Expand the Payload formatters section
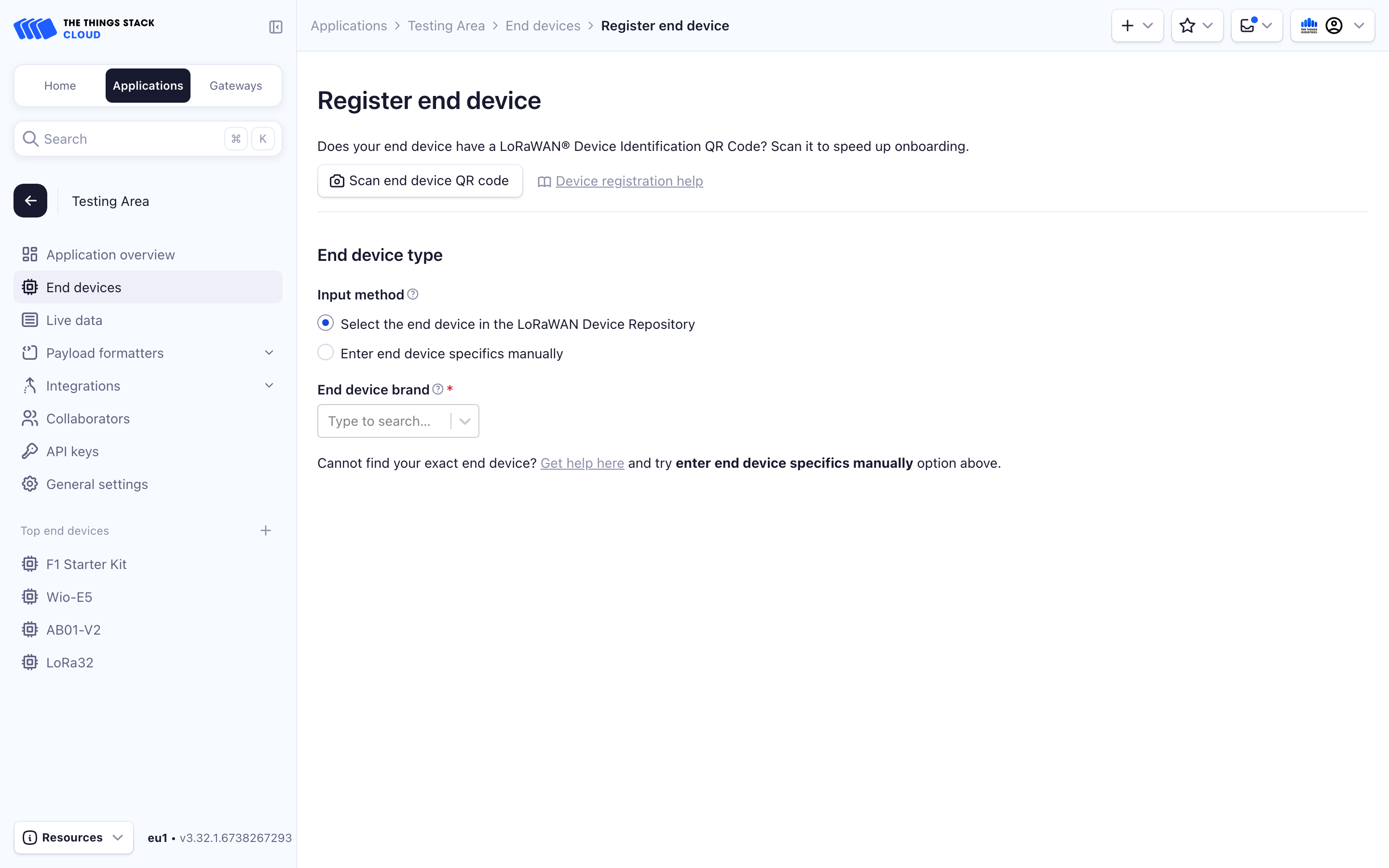1389x868 pixels. [269, 353]
